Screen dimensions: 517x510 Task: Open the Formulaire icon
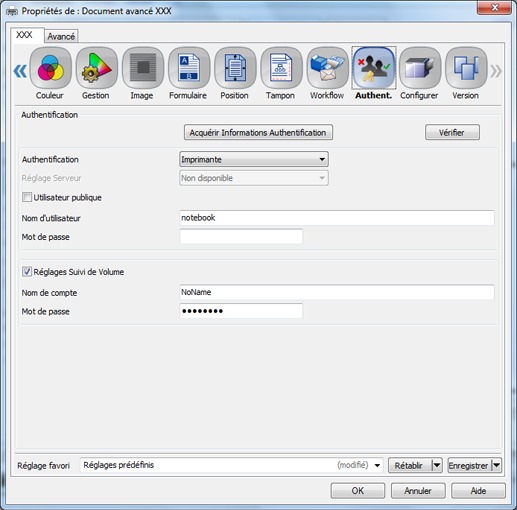(189, 68)
